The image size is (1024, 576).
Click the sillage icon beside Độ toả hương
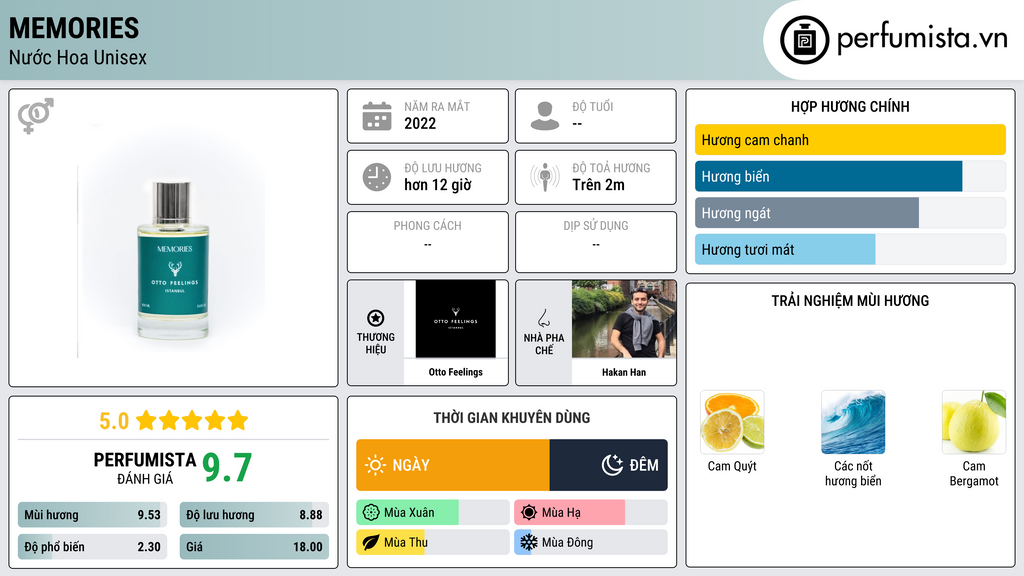(x=545, y=177)
